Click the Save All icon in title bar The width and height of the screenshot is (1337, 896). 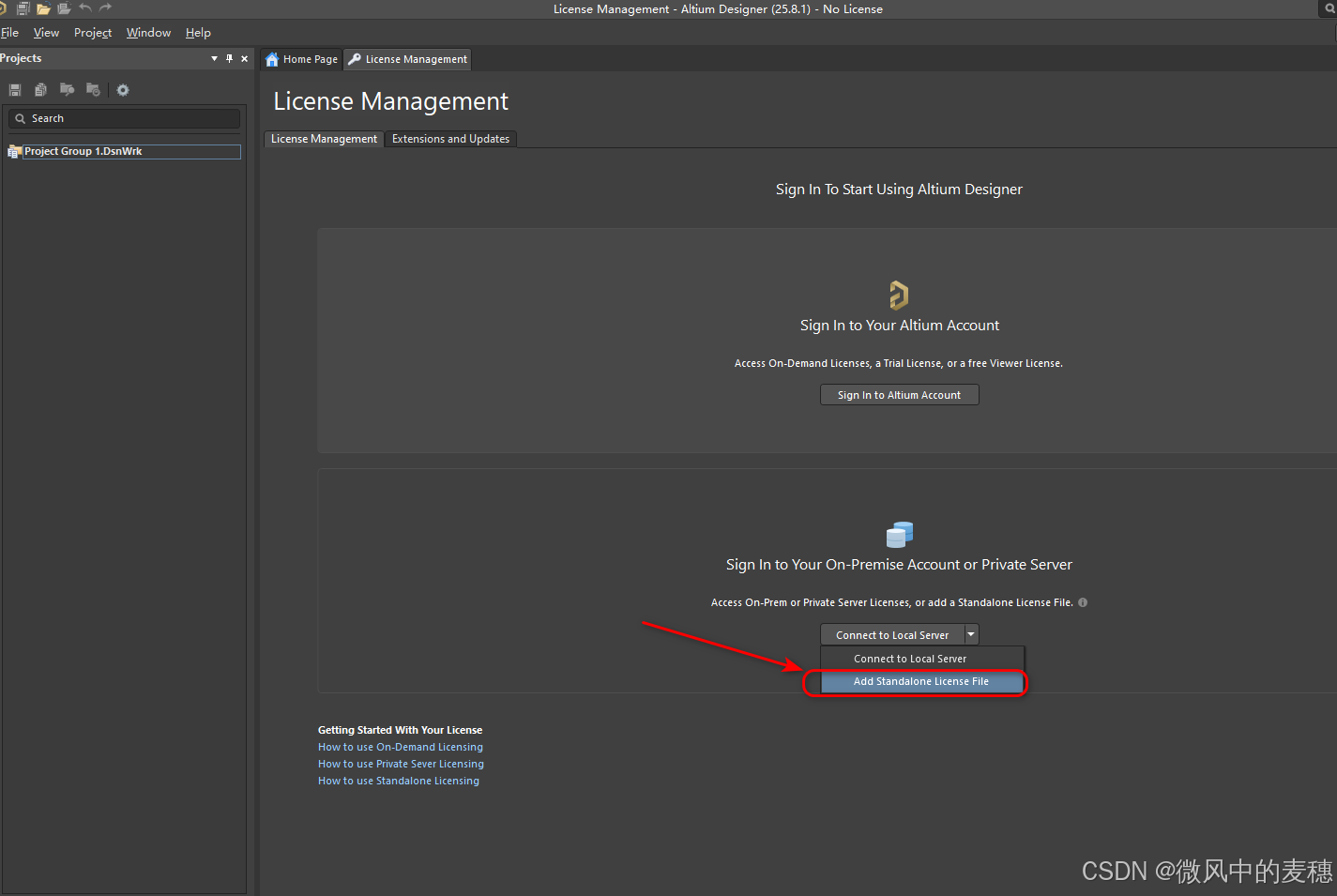click(23, 8)
